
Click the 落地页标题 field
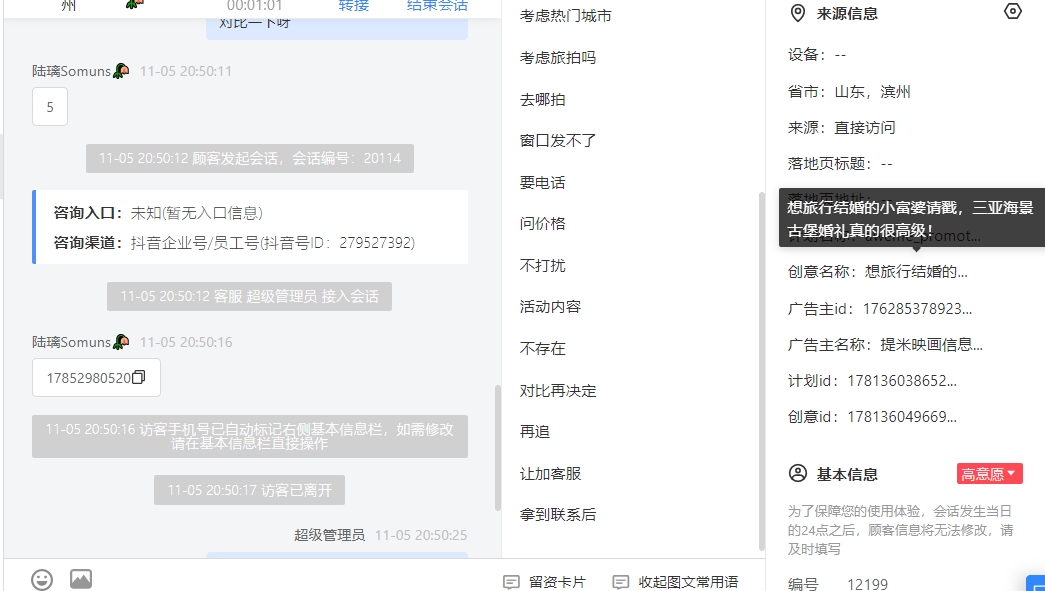tap(840, 163)
